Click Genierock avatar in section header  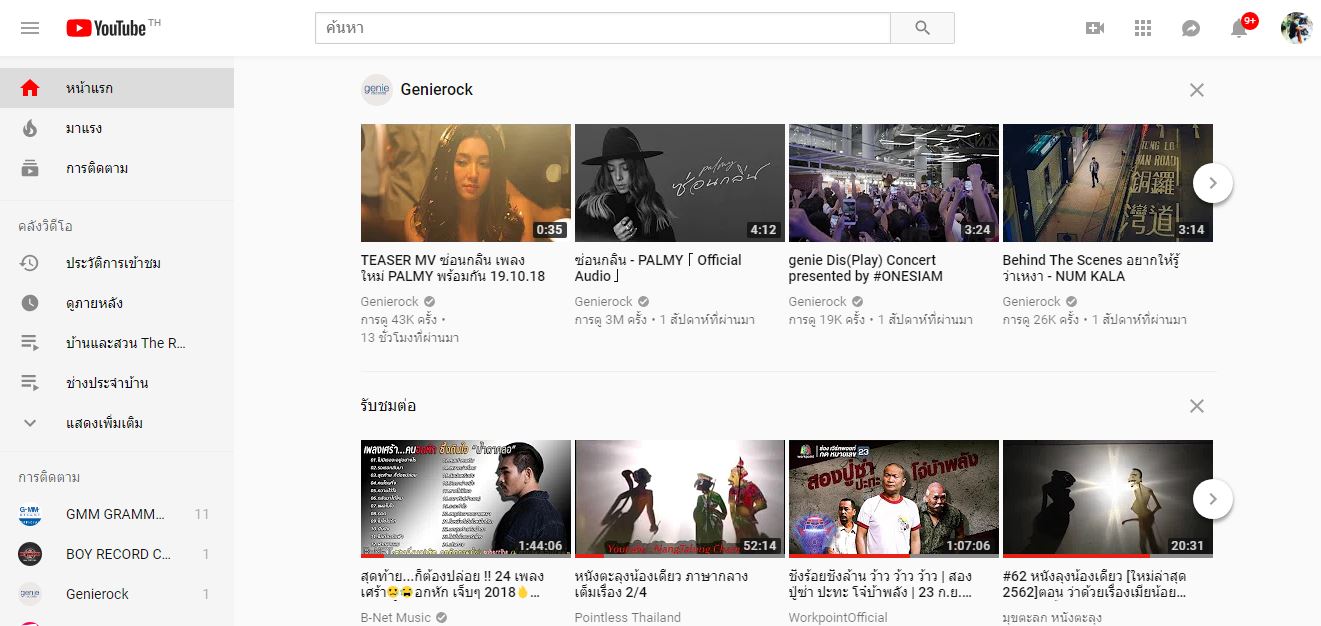point(377,89)
